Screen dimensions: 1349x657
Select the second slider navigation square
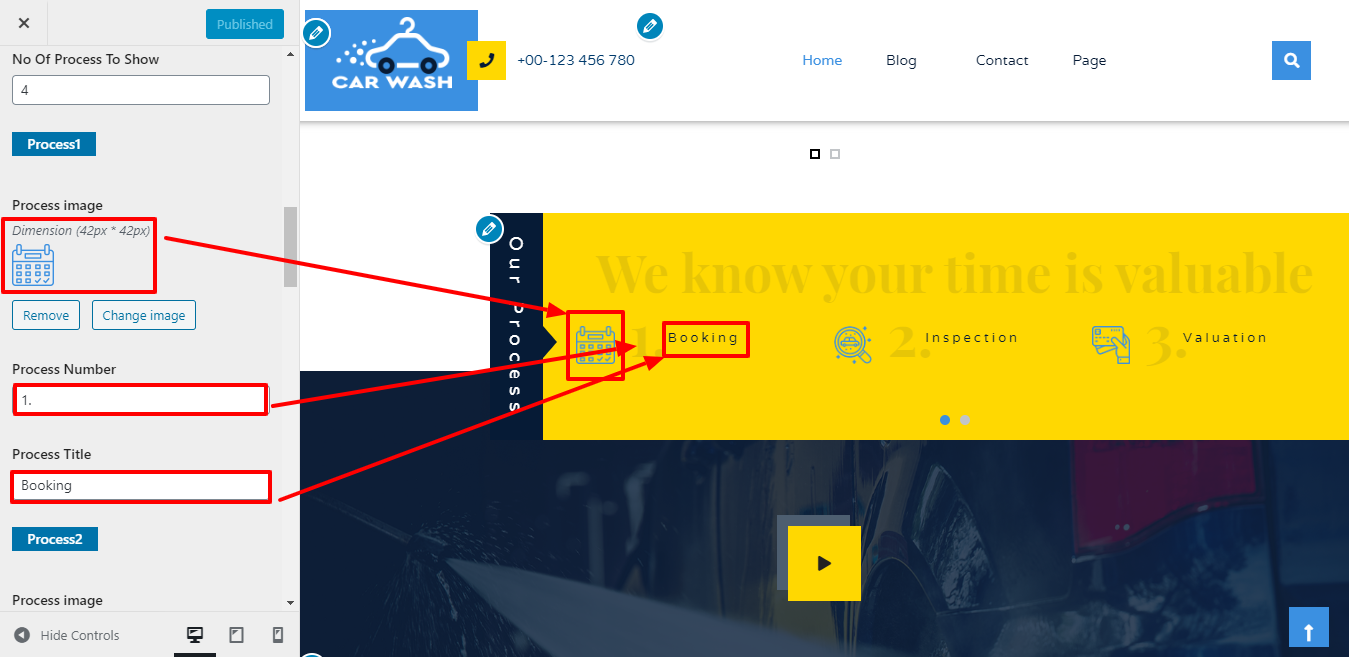pyautogui.click(x=834, y=153)
